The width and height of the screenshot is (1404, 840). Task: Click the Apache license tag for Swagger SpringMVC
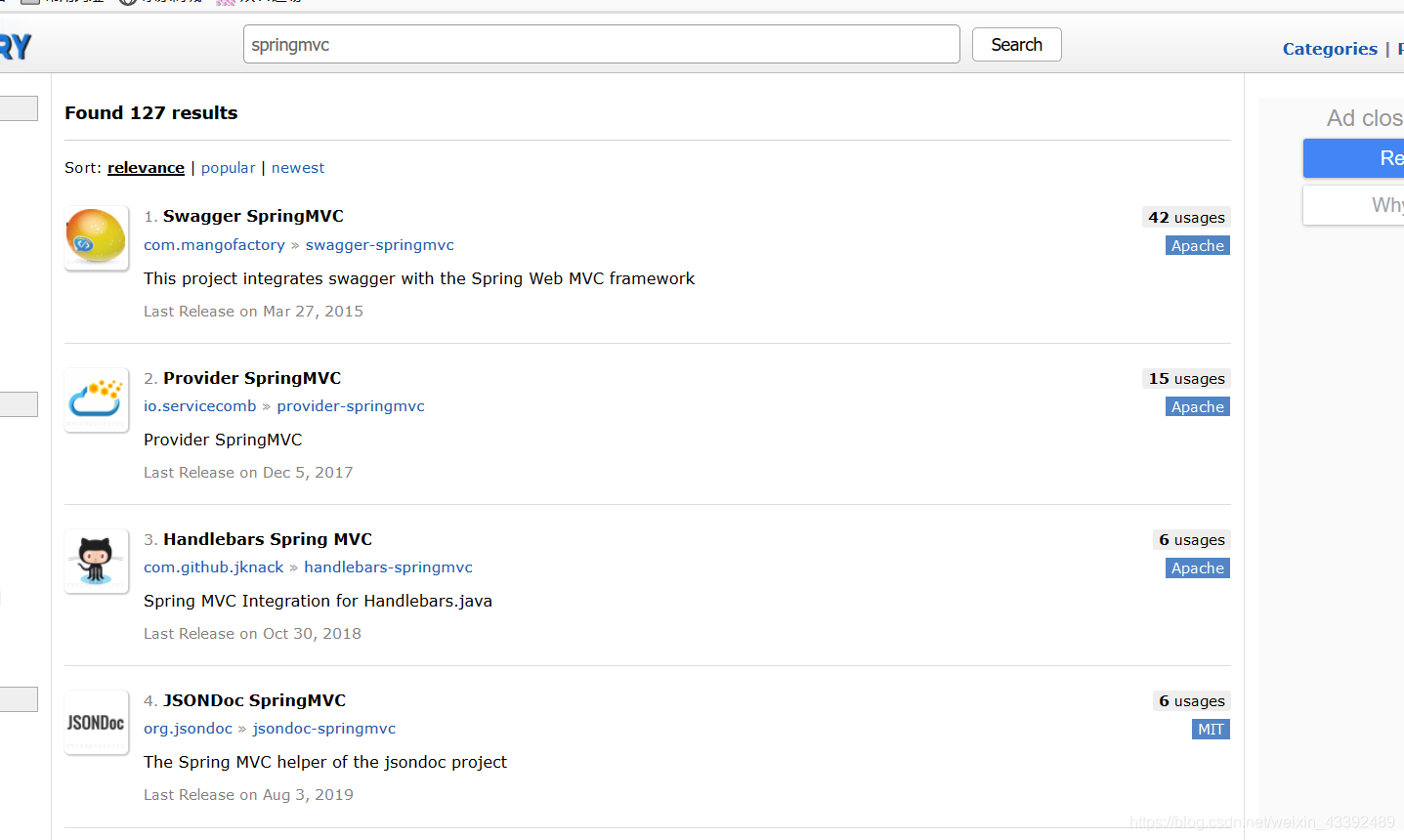point(1198,245)
